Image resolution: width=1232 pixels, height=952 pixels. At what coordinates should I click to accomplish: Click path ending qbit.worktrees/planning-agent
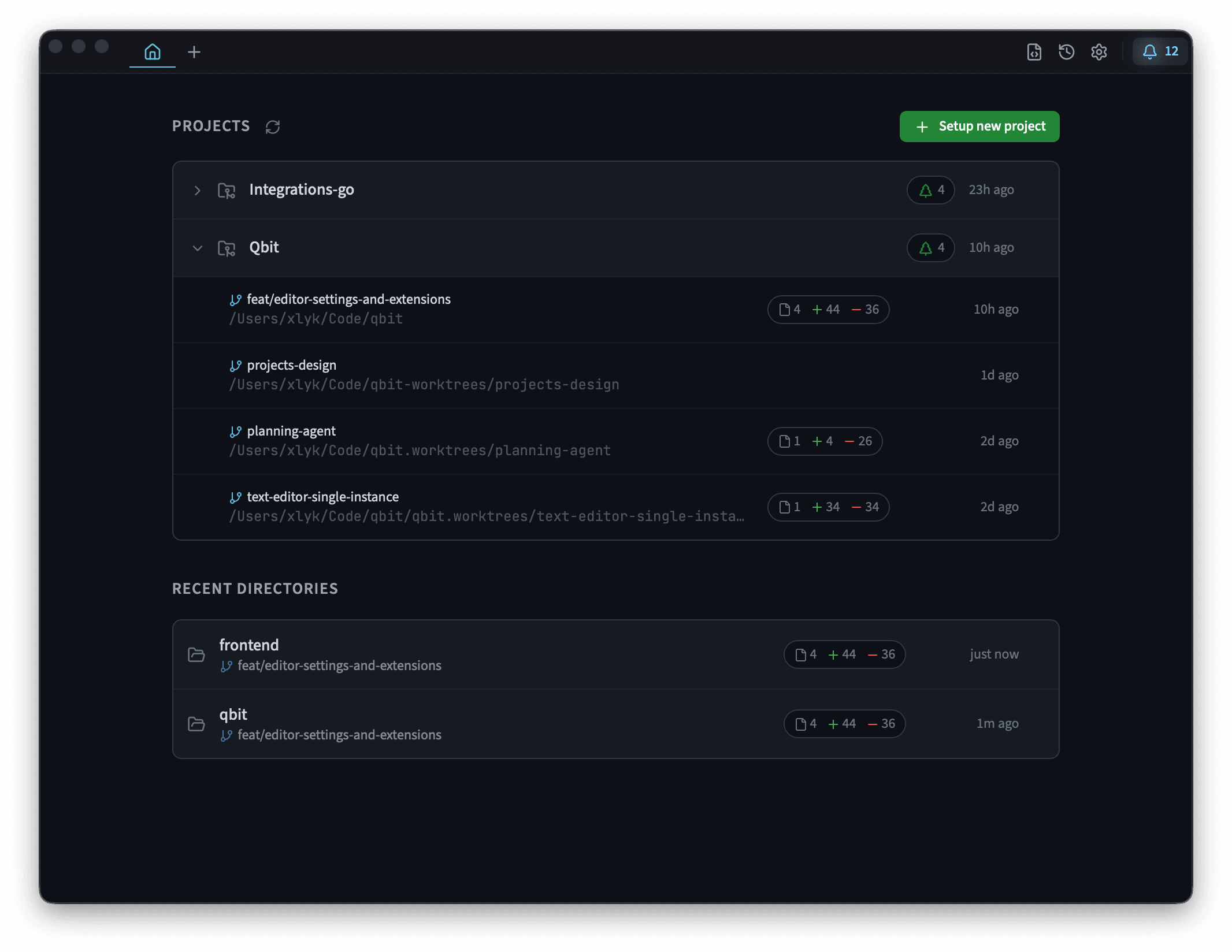(420, 451)
